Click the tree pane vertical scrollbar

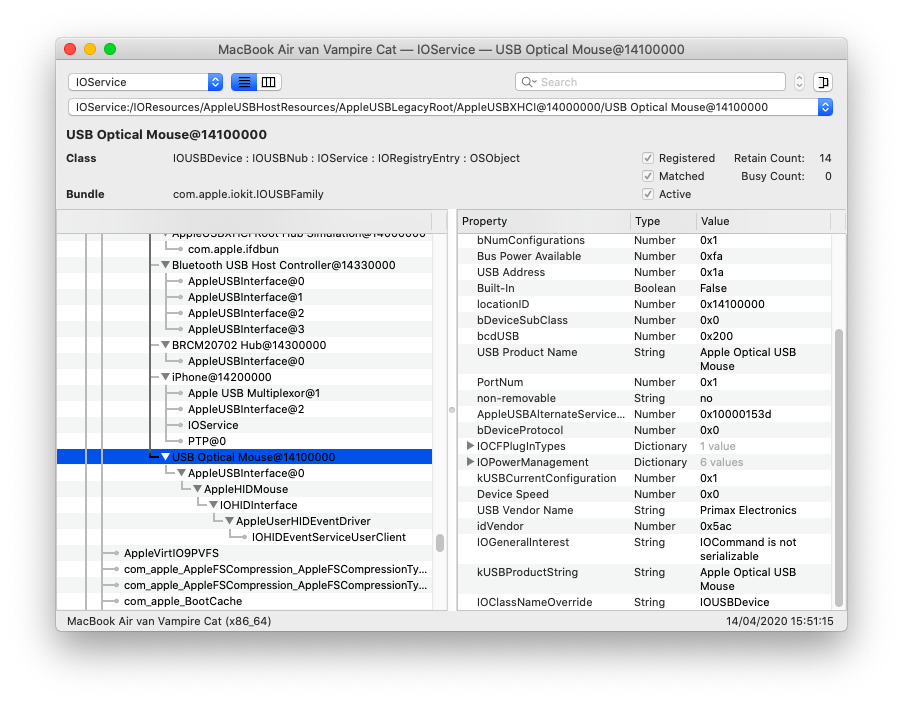tap(440, 543)
